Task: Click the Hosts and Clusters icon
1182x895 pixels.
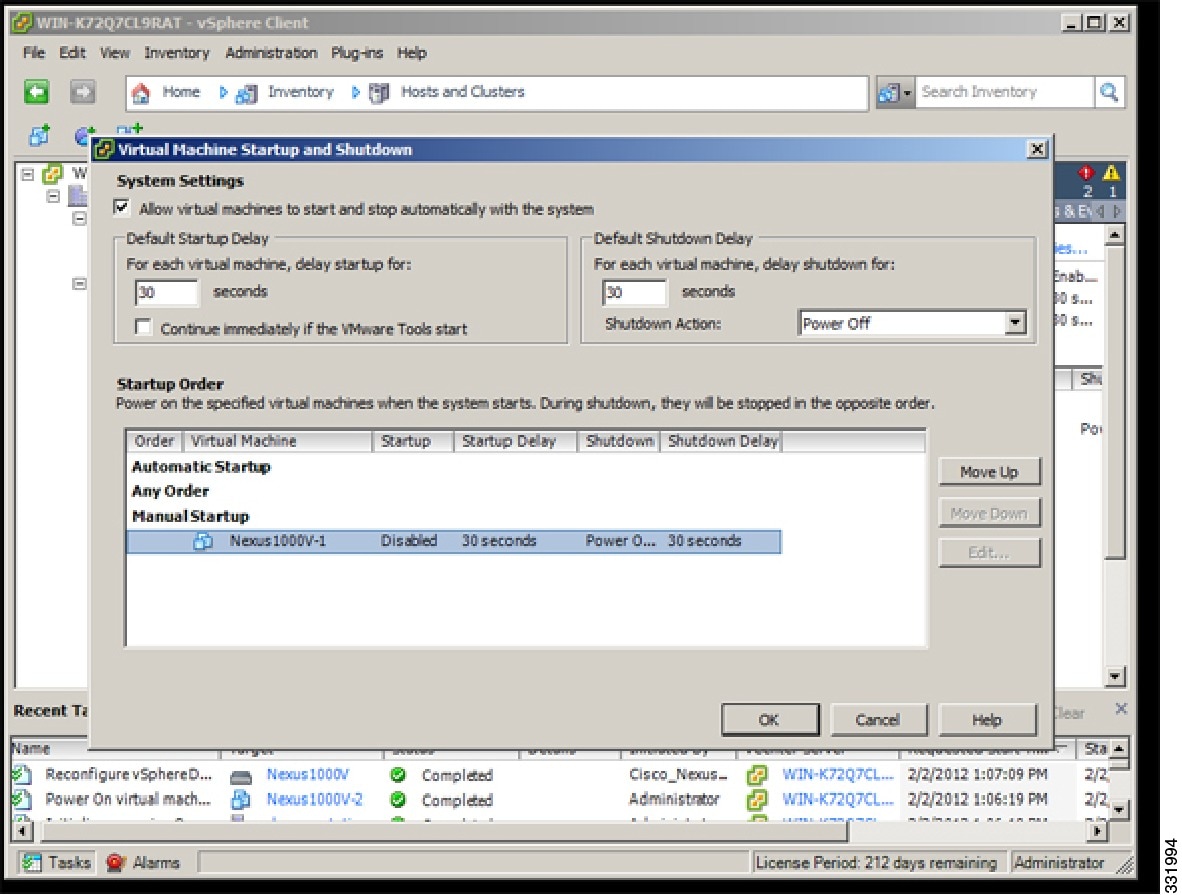Action: click(379, 93)
